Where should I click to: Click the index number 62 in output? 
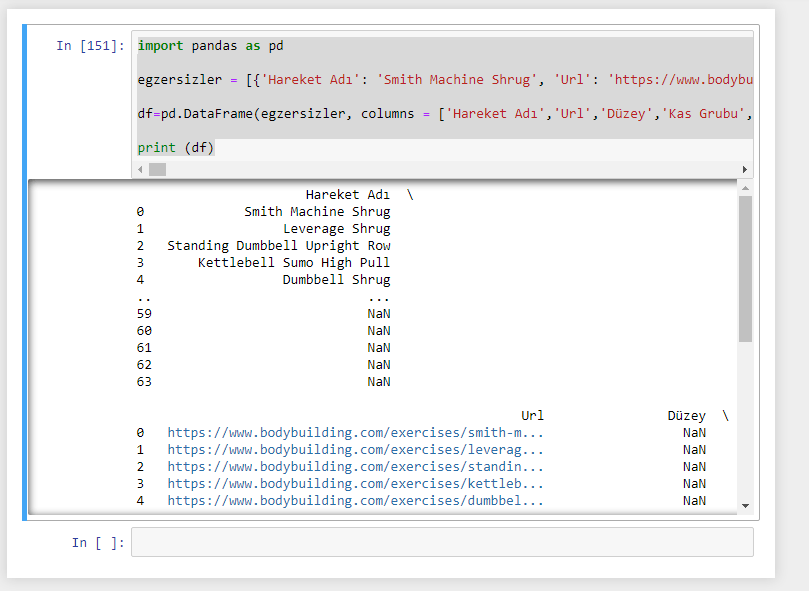(x=144, y=365)
